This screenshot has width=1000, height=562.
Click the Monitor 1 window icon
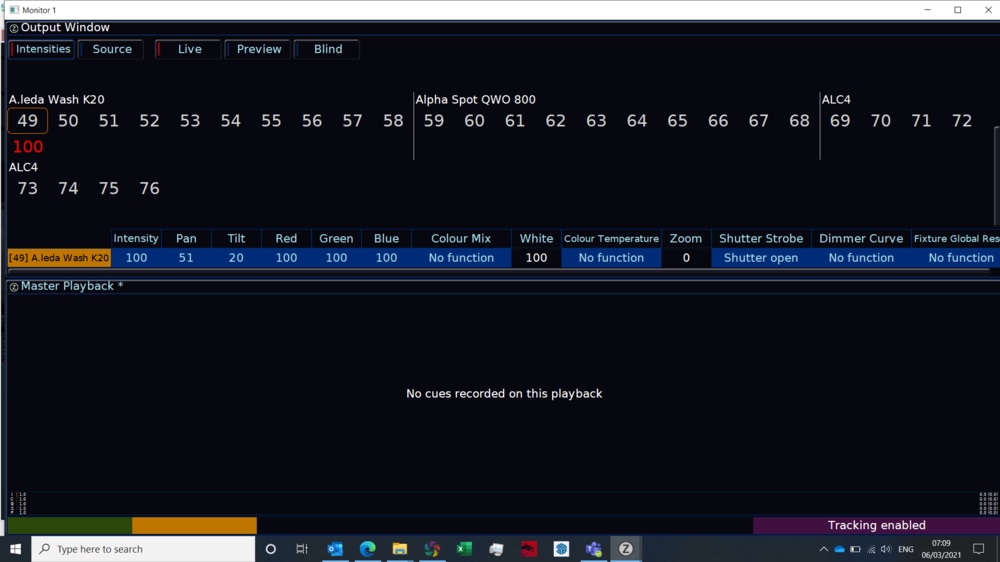[14, 10]
